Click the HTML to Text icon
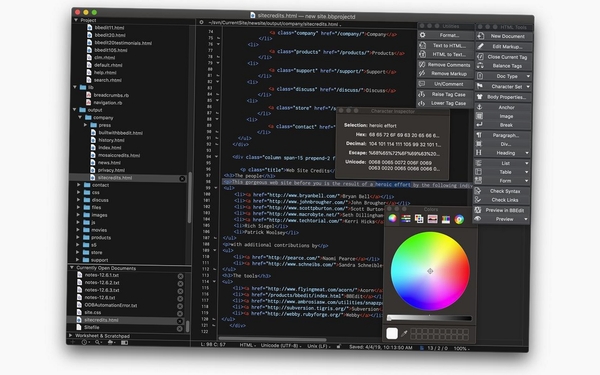Viewport: 600px width, 375px height. pos(422,54)
